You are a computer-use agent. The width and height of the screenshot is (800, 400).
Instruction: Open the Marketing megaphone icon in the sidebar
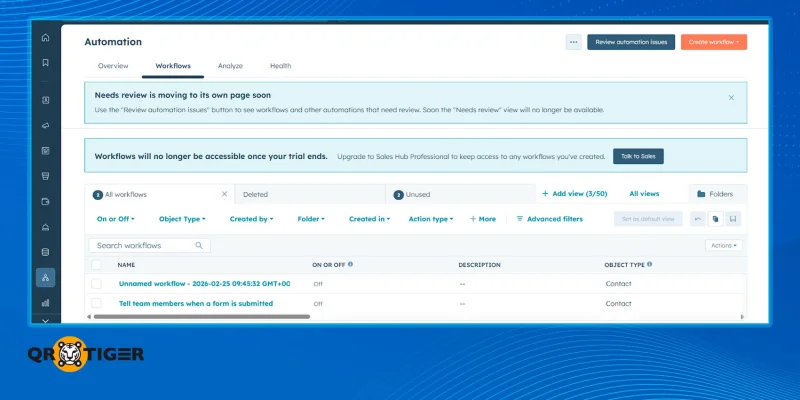45,126
